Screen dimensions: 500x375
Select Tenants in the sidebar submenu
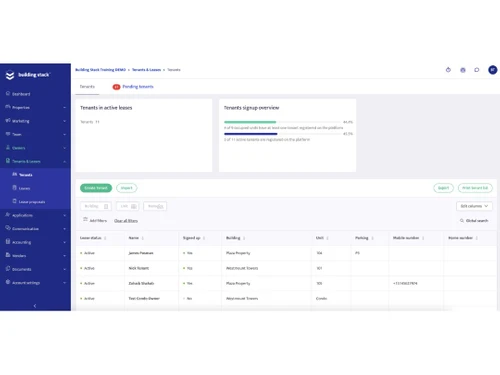pyautogui.click(x=26, y=175)
